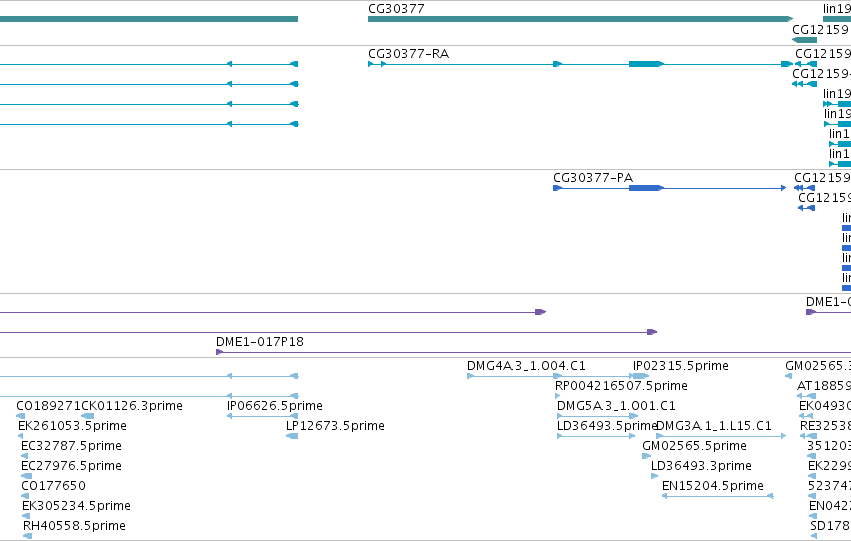This screenshot has width=851, height=541.
Task: Select the CG30377-PA protein feature
Action: click(x=669, y=188)
